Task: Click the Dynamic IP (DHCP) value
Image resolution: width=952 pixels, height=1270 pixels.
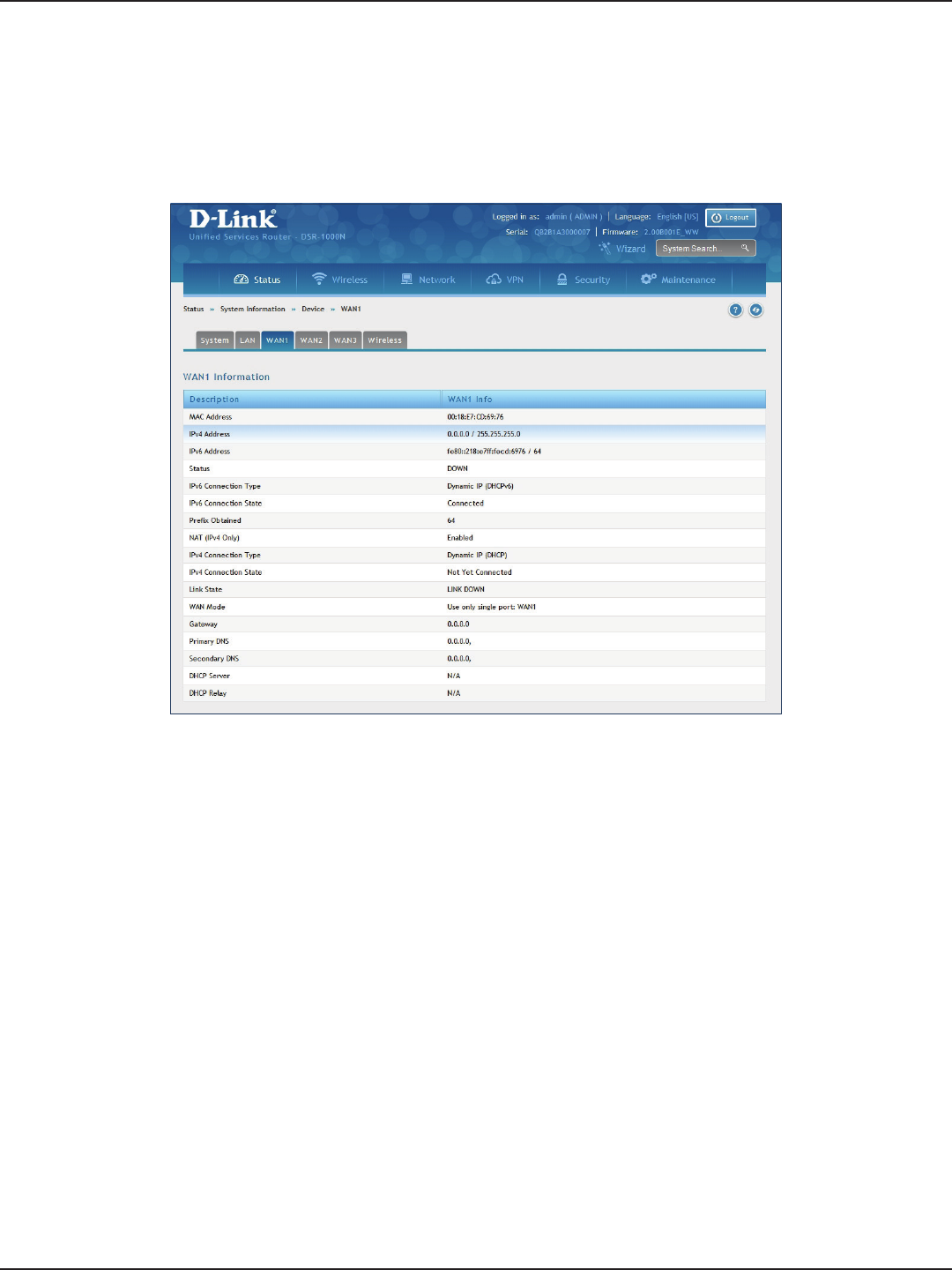Action: 477,556
